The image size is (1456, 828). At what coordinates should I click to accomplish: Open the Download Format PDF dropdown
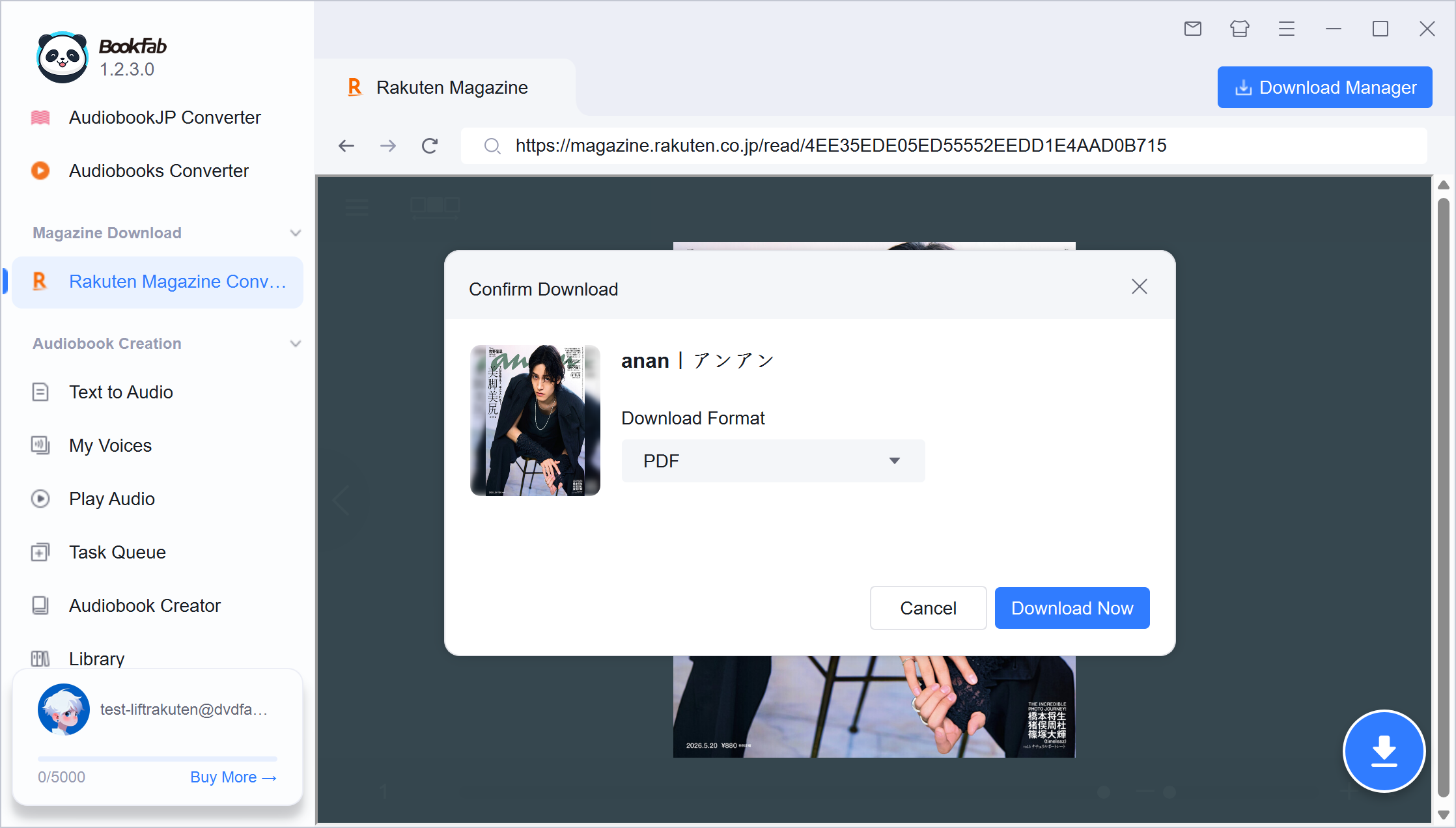click(774, 461)
